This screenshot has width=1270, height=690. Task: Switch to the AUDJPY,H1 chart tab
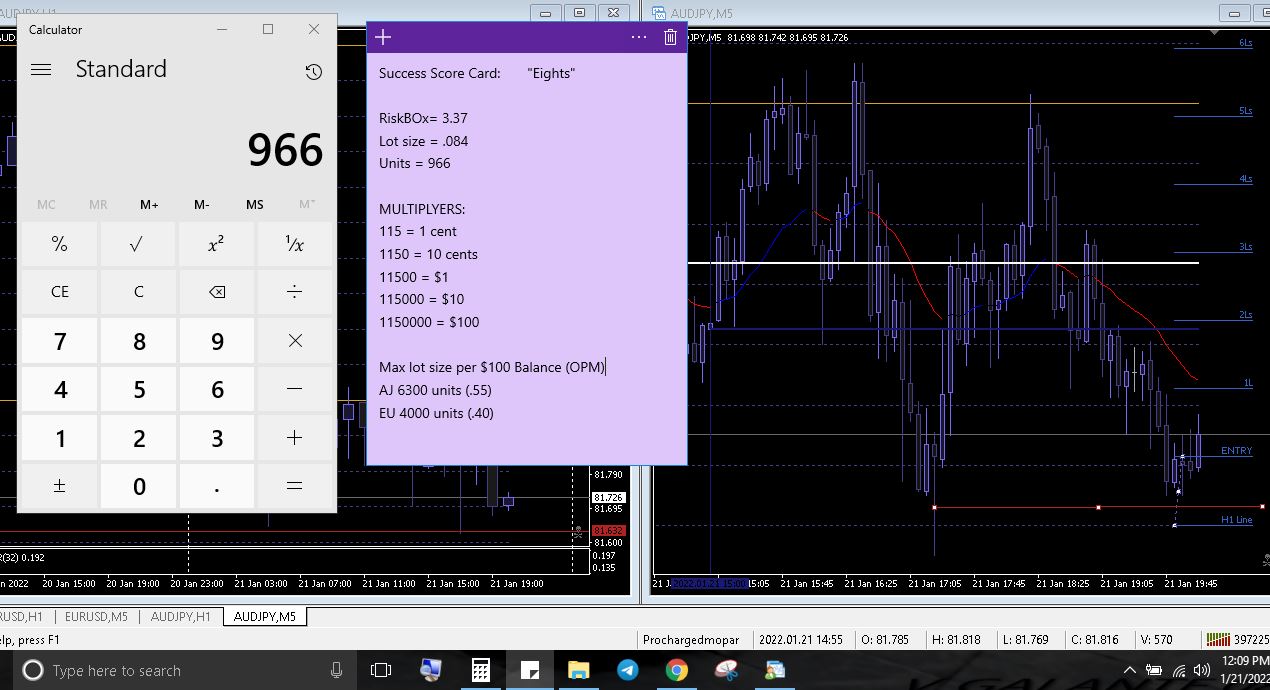(181, 617)
